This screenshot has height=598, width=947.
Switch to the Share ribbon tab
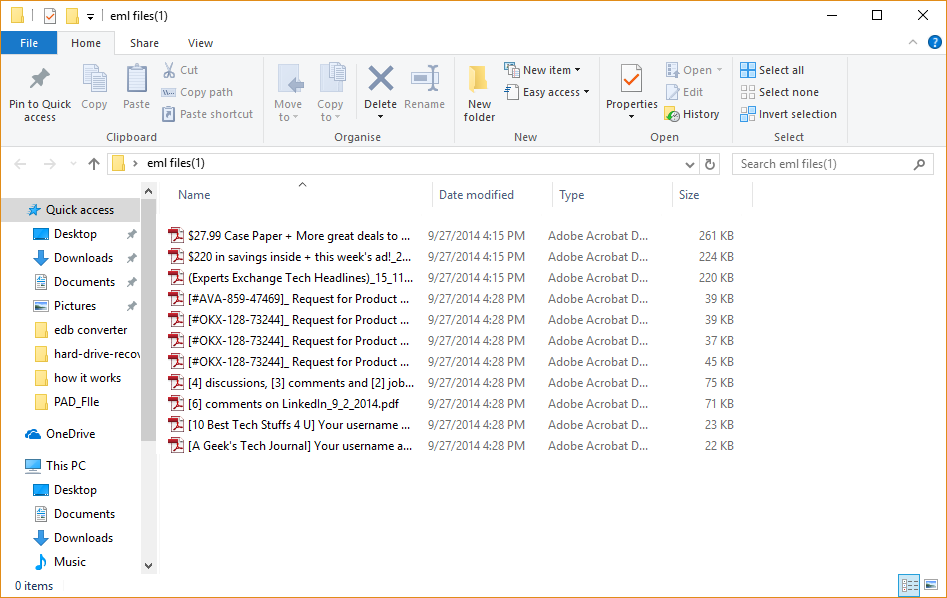click(x=144, y=43)
